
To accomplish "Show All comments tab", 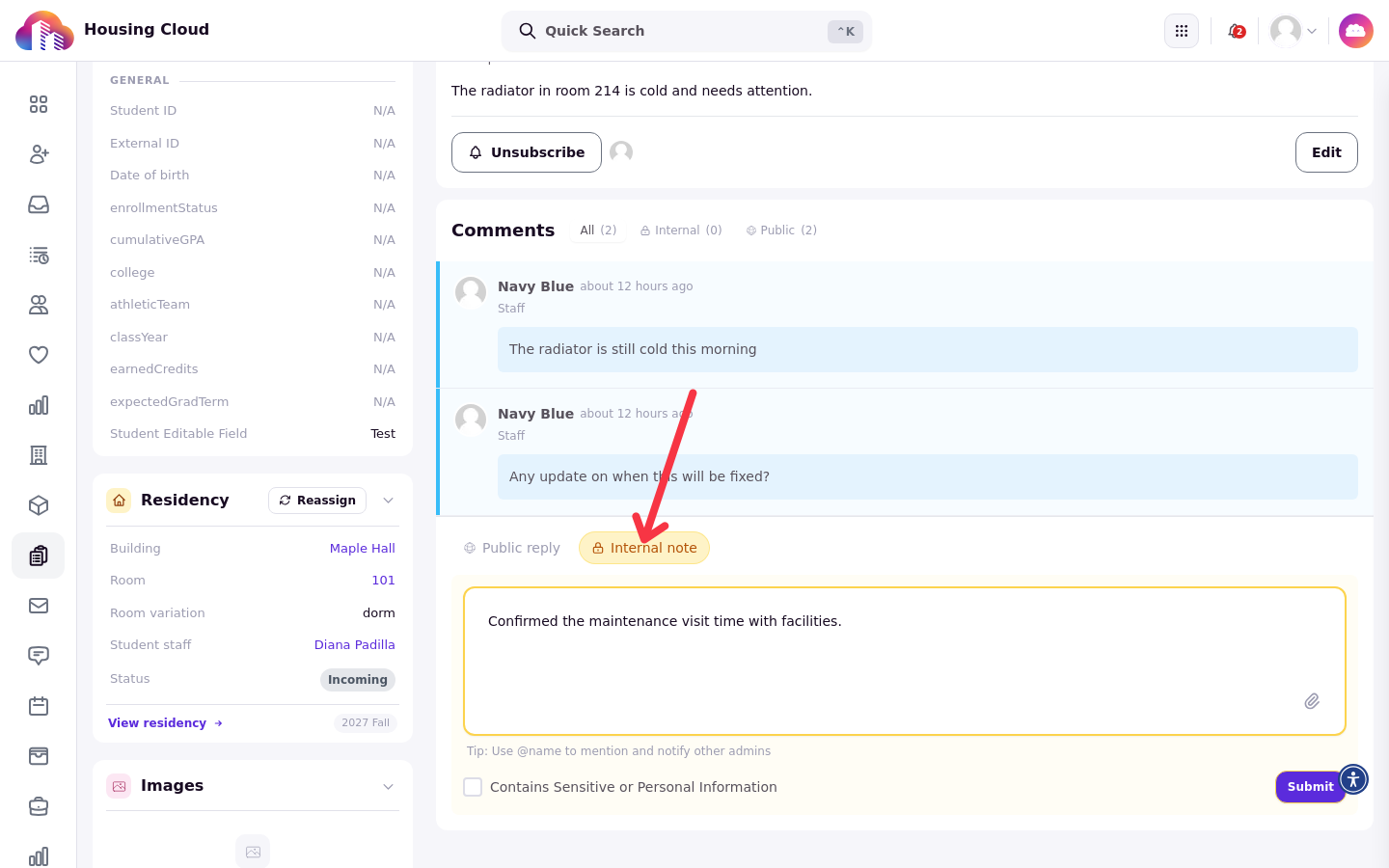I will 598,231.
